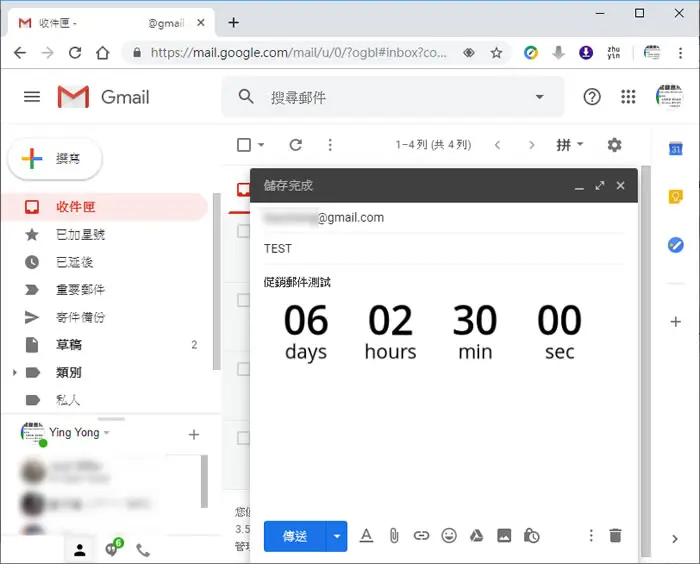Viewport: 700px width, 564px height.
Task: Open formatting options in compose toolbar
Action: pyautogui.click(x=367, y=535)
